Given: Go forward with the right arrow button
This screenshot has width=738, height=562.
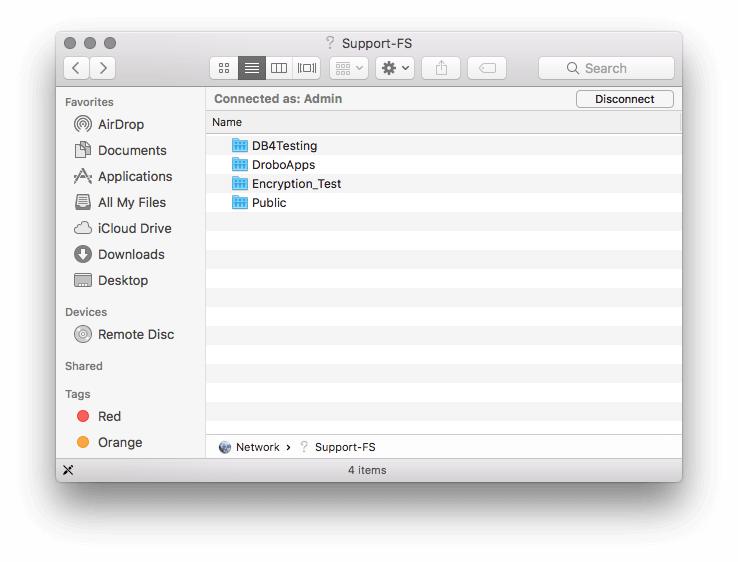Looking at the screenshot, I should coord(103,68).
